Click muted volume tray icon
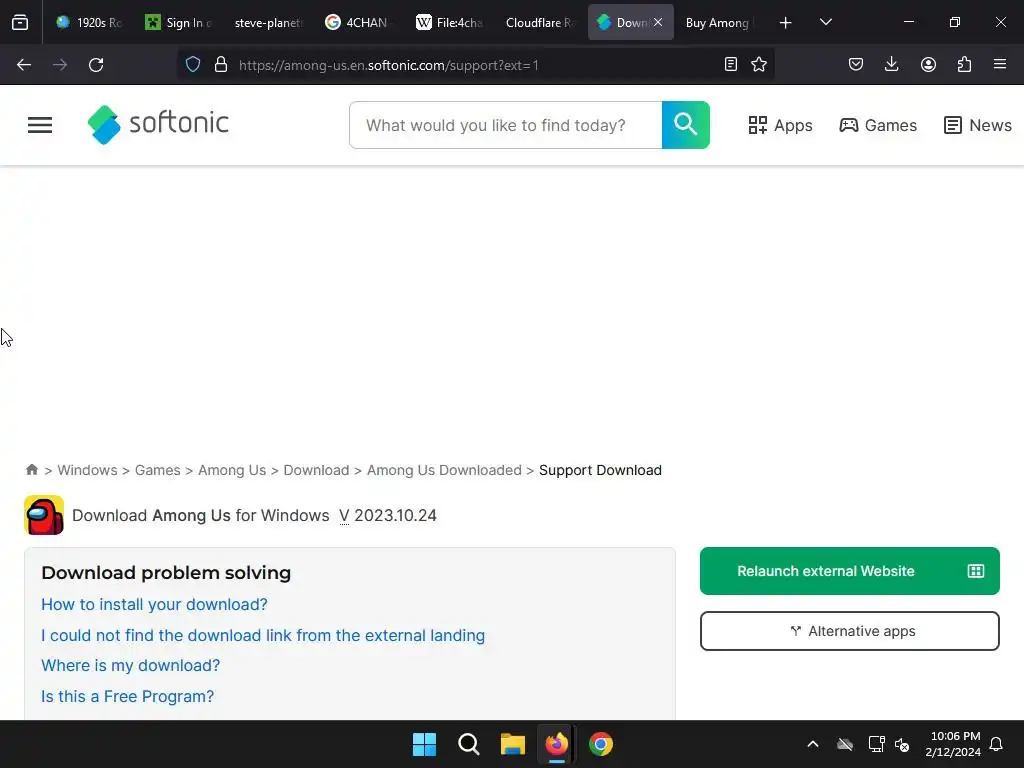 click(903, 744)
